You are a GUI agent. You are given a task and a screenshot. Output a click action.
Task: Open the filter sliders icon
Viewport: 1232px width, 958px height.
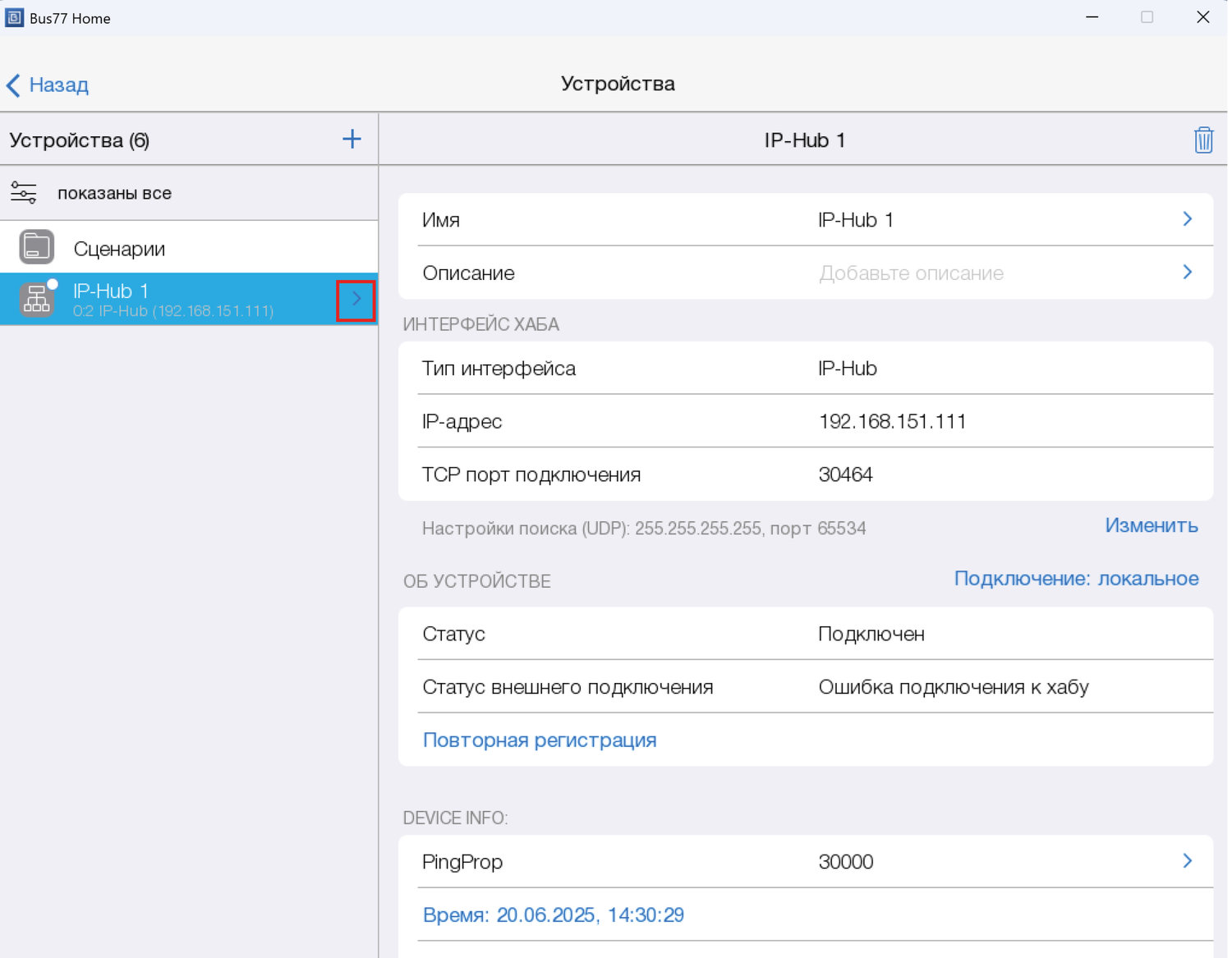pyautogui.click(x=24, y=193)
